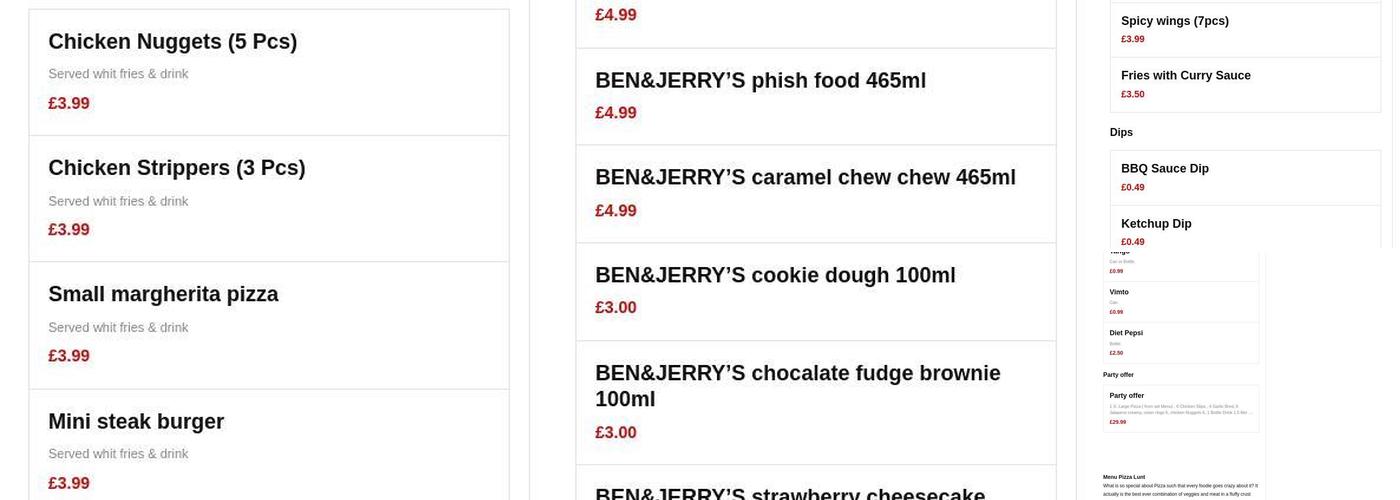Select Ben&Jerry's phish food 465ml
The image size is (1400, 500).
[x=760, y=81]
